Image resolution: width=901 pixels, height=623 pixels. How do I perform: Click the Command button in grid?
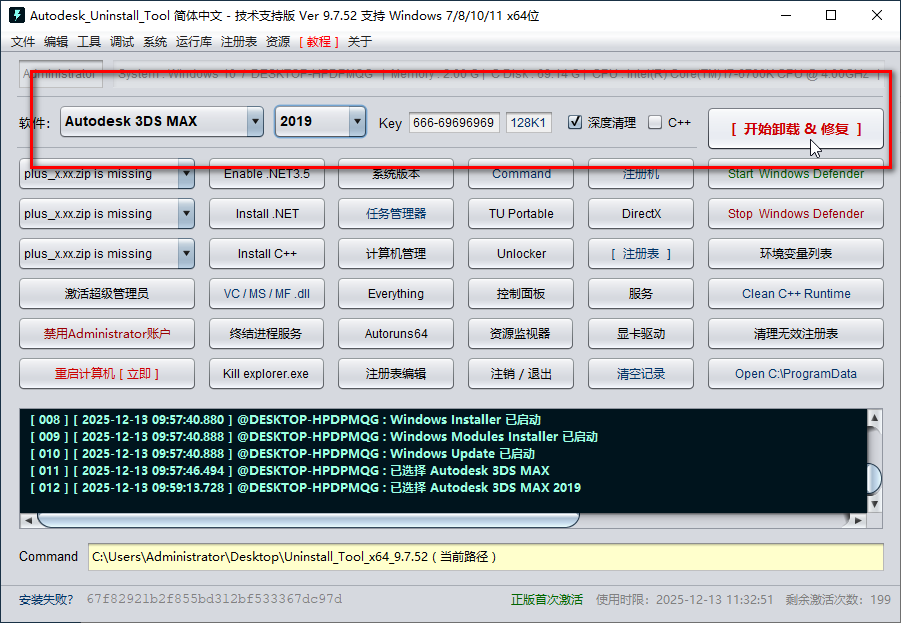pyautogui.click(x=521, y=174)
